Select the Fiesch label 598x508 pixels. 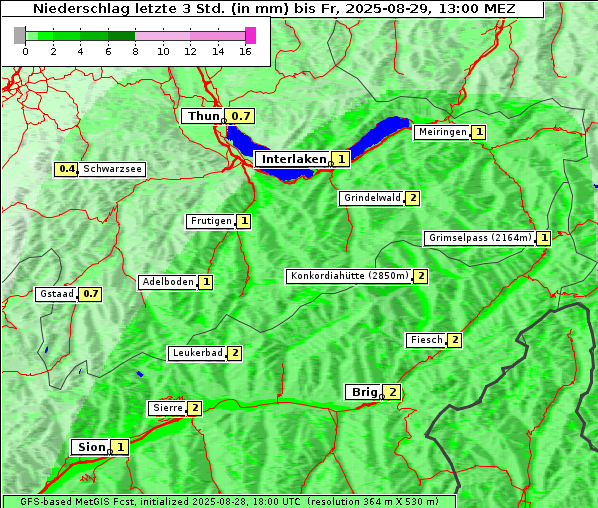click(x=426, y=340)
